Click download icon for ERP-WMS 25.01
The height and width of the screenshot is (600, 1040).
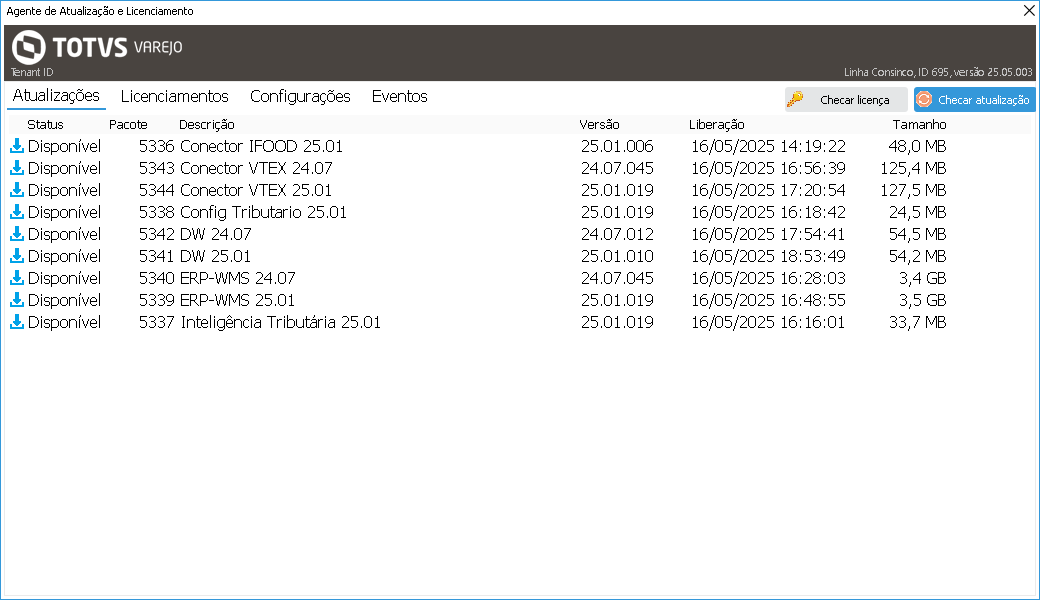tap(17, 300)
